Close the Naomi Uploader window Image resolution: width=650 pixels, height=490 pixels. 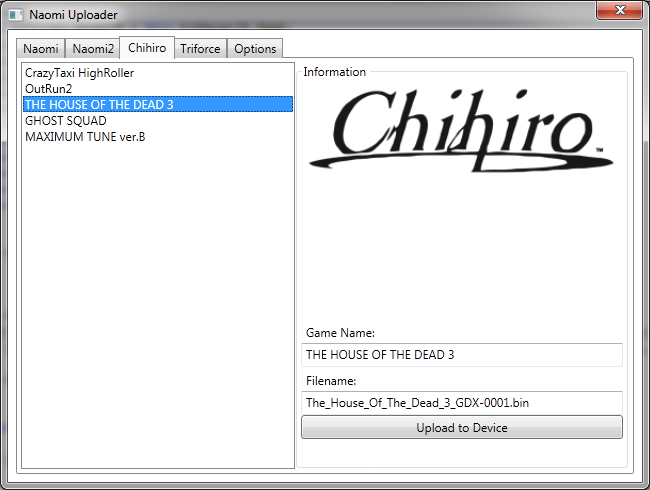coord(619,10)
